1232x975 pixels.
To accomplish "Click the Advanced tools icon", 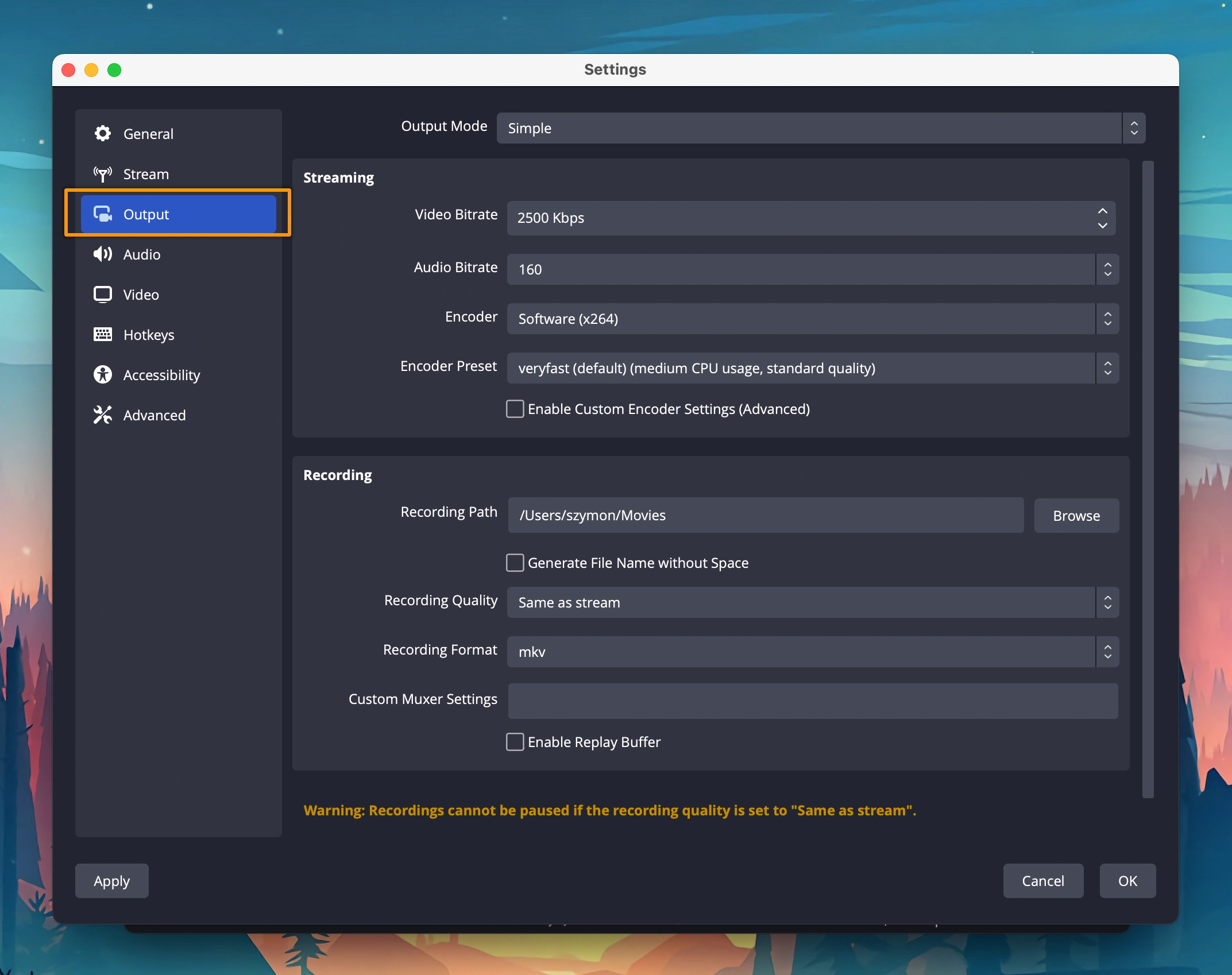I will tap(103, 415).
